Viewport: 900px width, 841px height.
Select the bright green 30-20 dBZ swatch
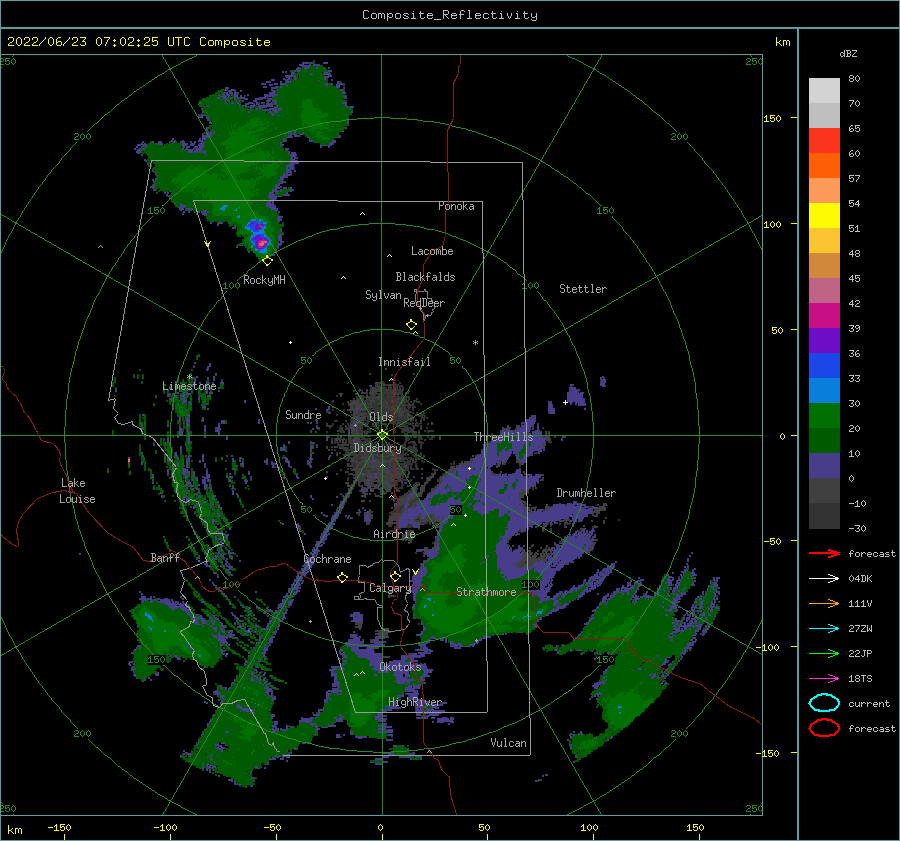tap(824, 415)
